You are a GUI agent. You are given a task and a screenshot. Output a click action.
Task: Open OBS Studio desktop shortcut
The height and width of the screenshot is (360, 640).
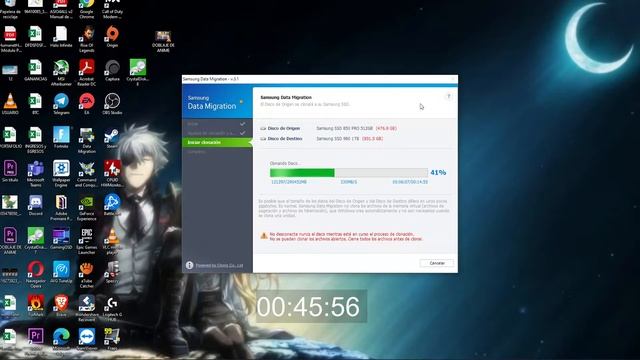[x=112, y=104]
